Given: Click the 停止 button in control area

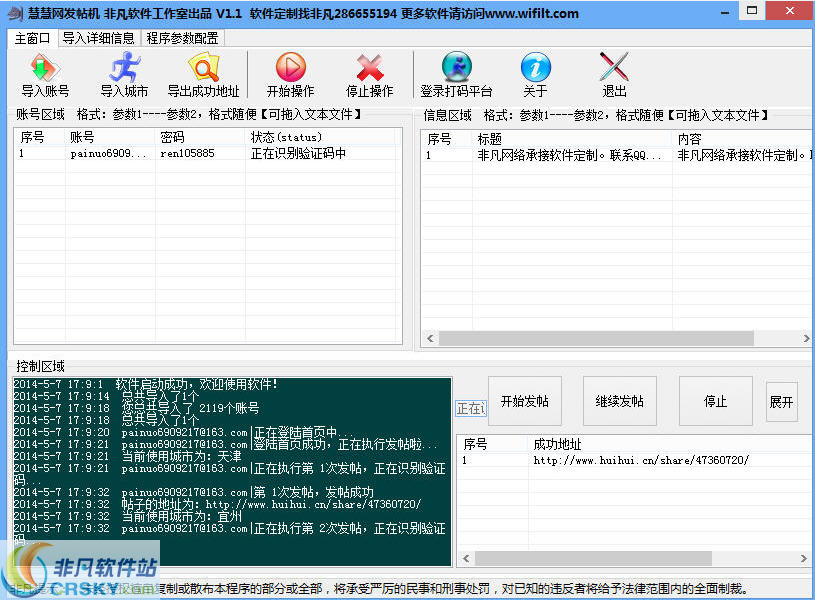Looking at the screenshot, I should click(x=715, y=401).
